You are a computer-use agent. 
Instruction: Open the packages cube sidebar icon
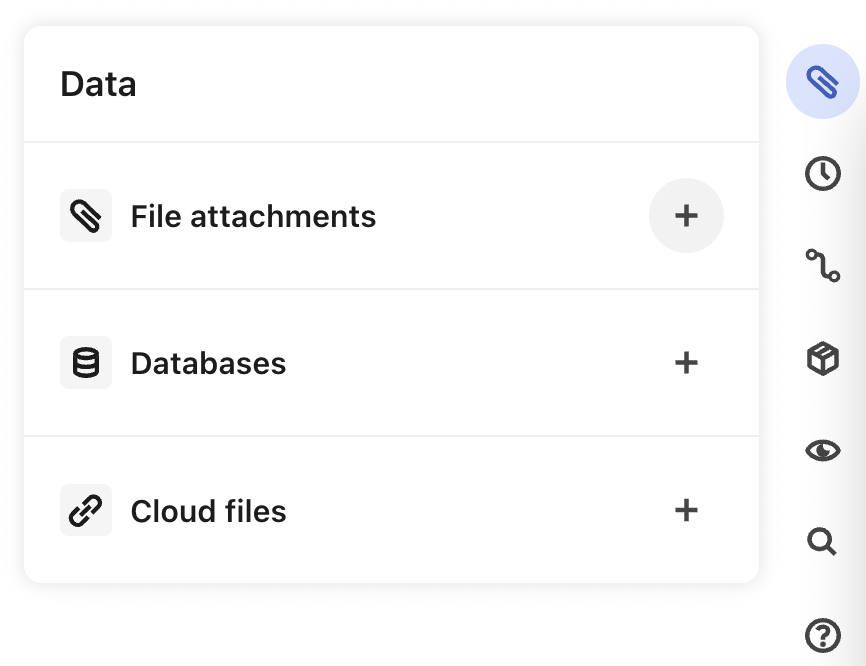click(822, 358)
